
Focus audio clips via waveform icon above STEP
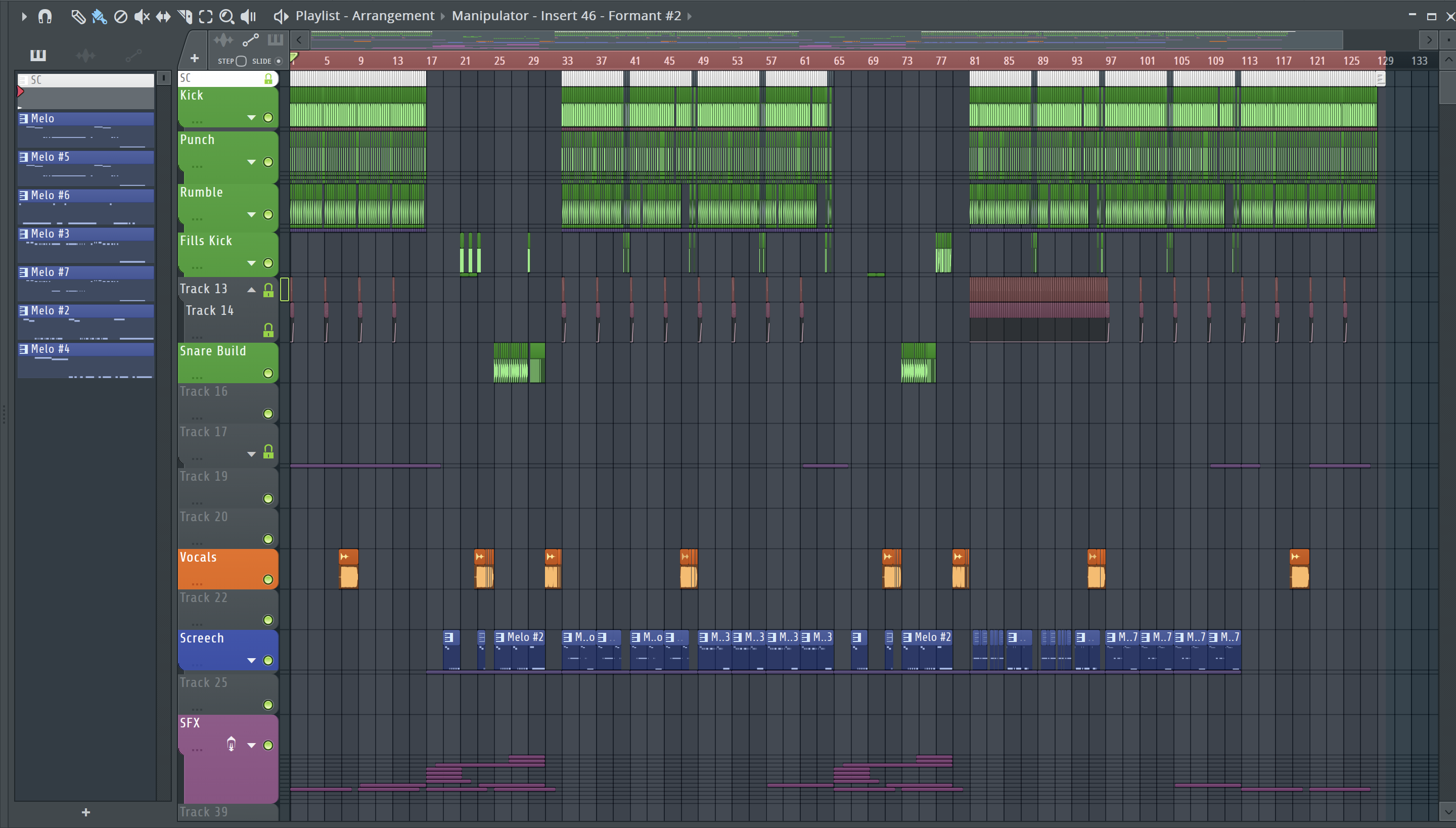[x=223, y=40]
